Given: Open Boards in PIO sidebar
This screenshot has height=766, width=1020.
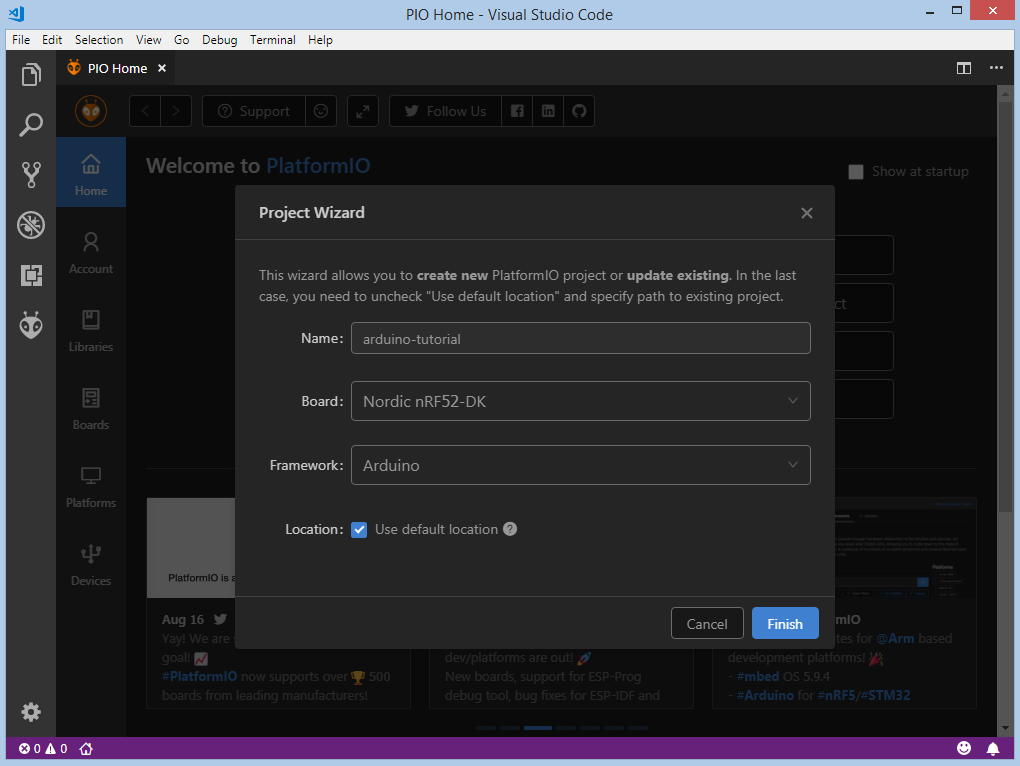Looking at the screenshot, I should click(91, 410).
